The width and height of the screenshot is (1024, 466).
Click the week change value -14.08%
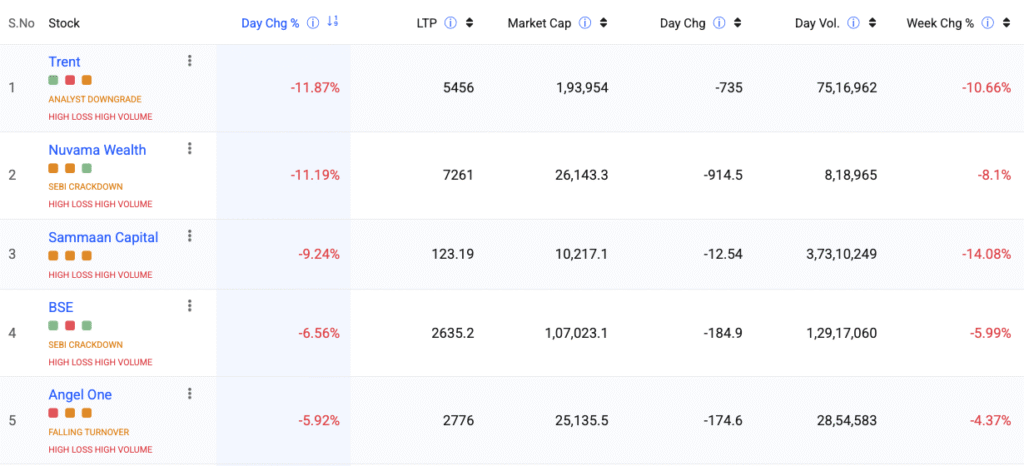(x=987, y=254)
